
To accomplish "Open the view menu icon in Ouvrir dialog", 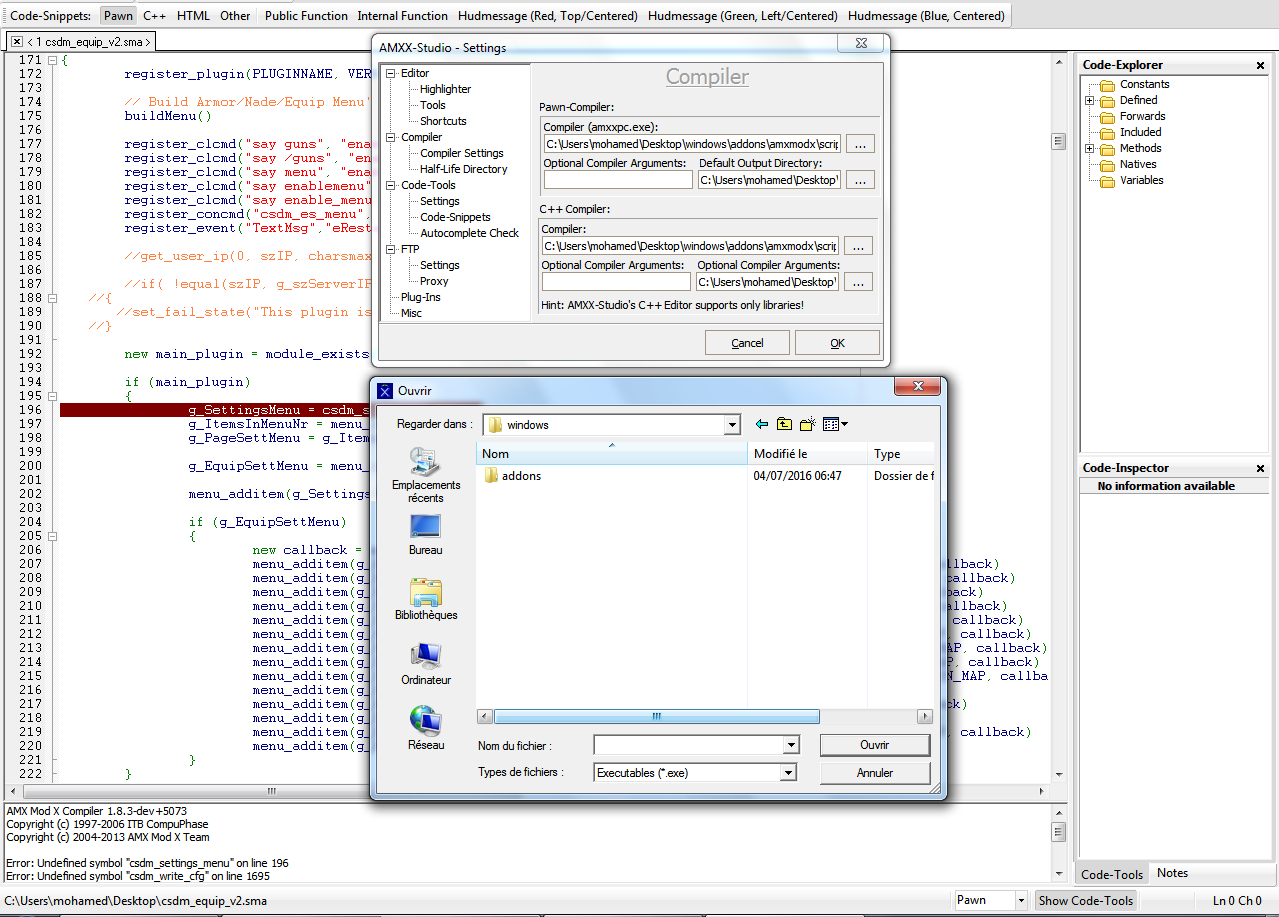I will (835, 424).
